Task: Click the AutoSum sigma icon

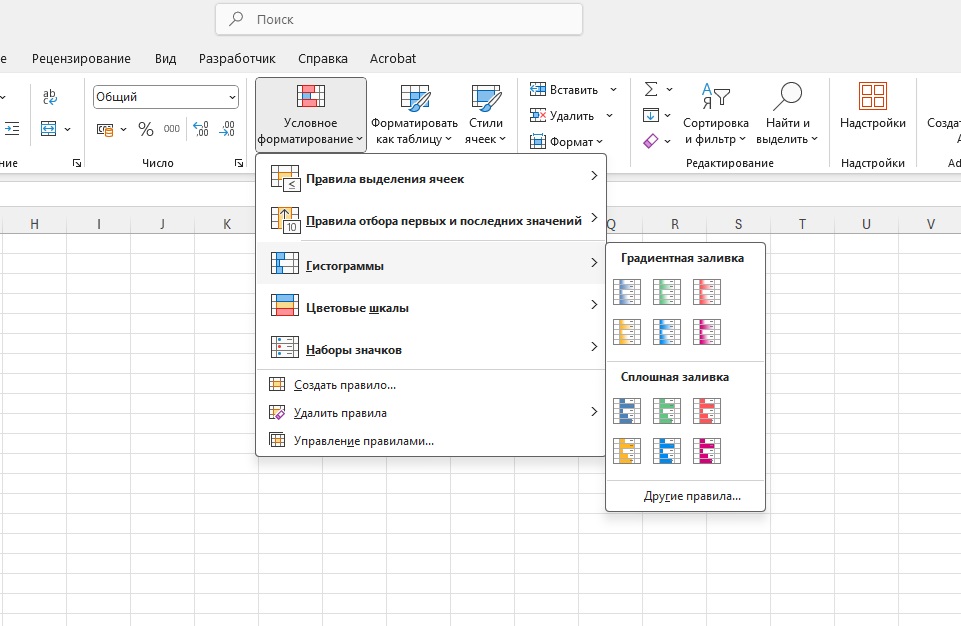Action: (x=651, y=90)
